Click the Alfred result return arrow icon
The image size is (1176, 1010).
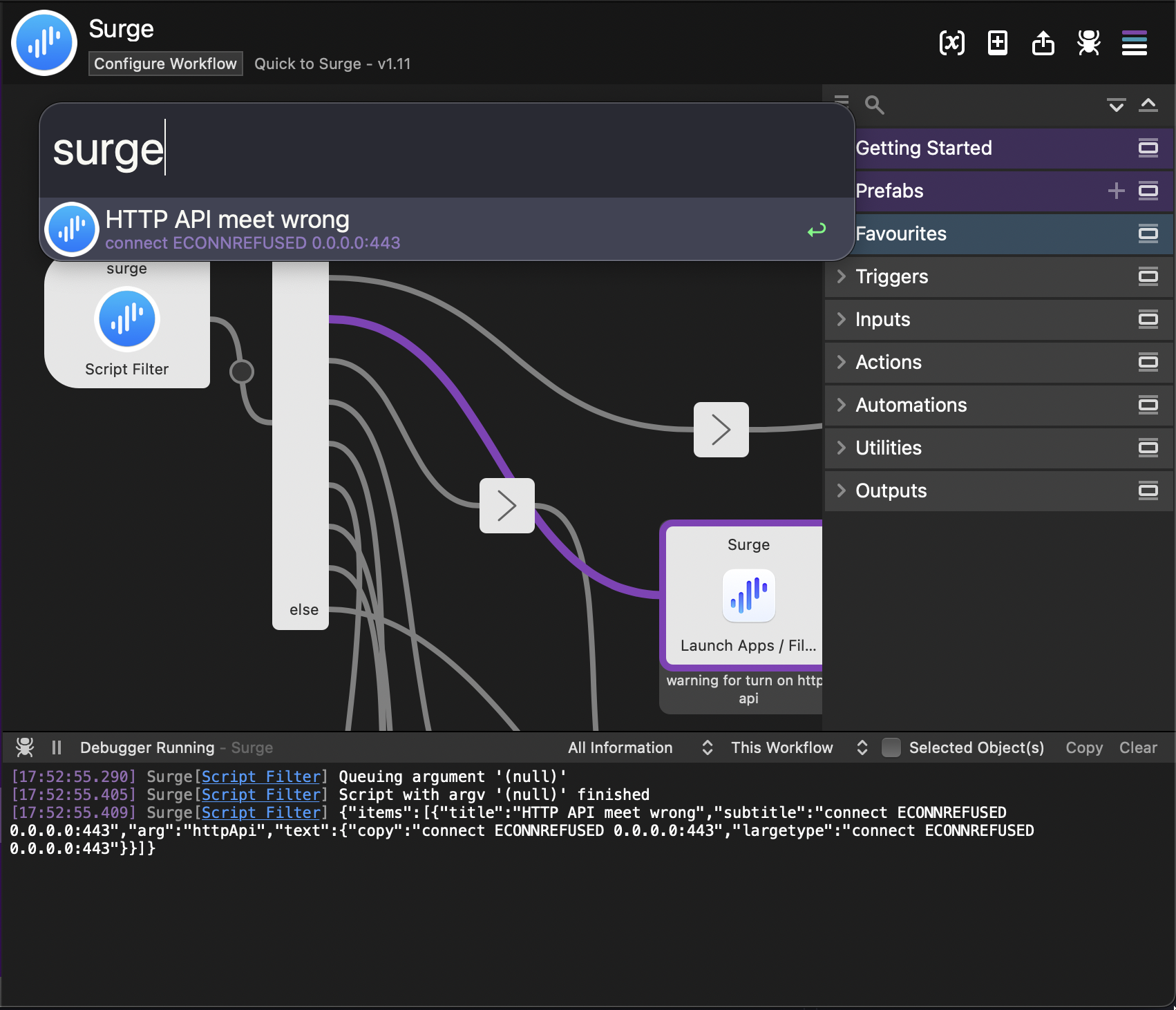click(817, 229)
